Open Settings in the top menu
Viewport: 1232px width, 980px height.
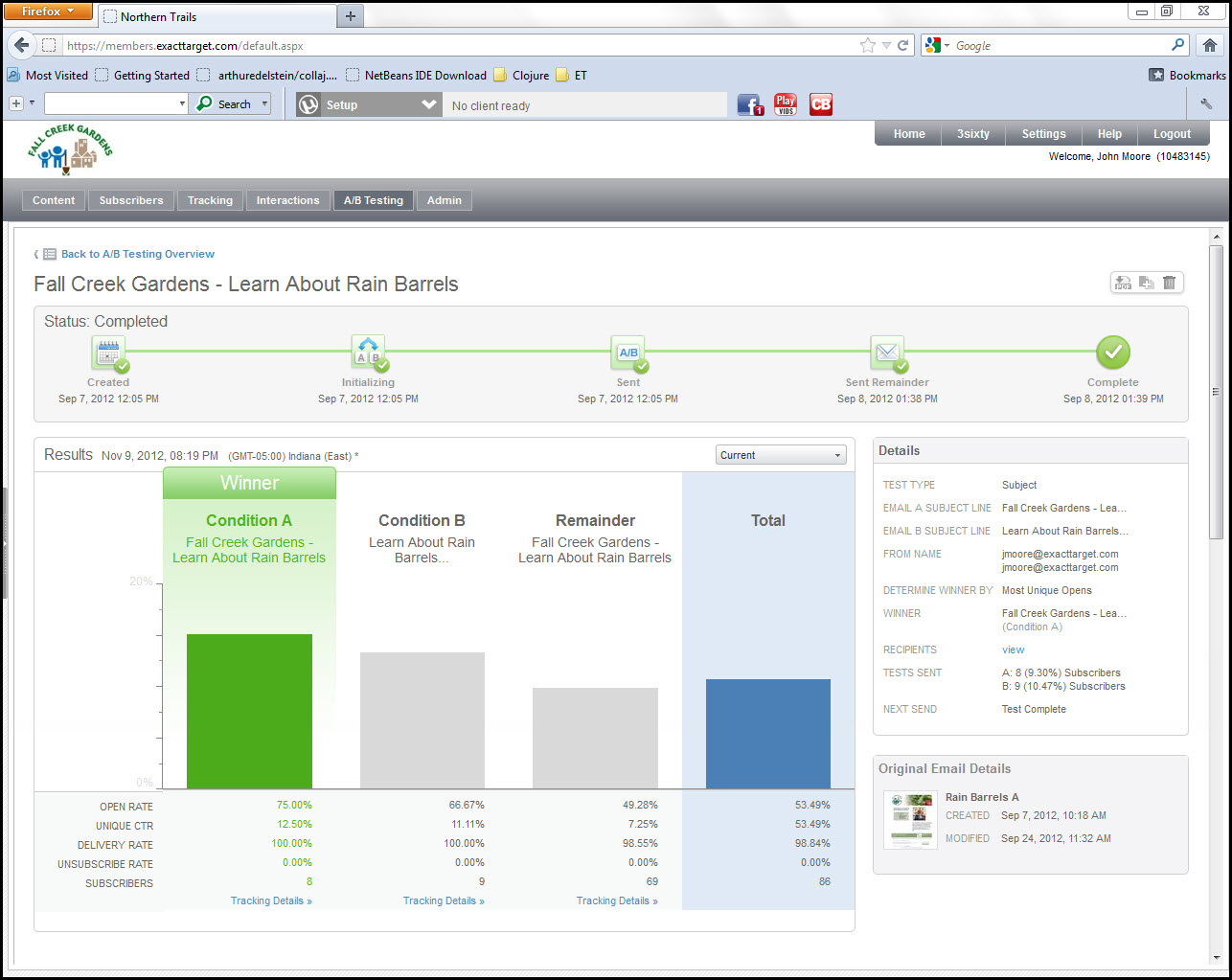[x=1043, y=134]
